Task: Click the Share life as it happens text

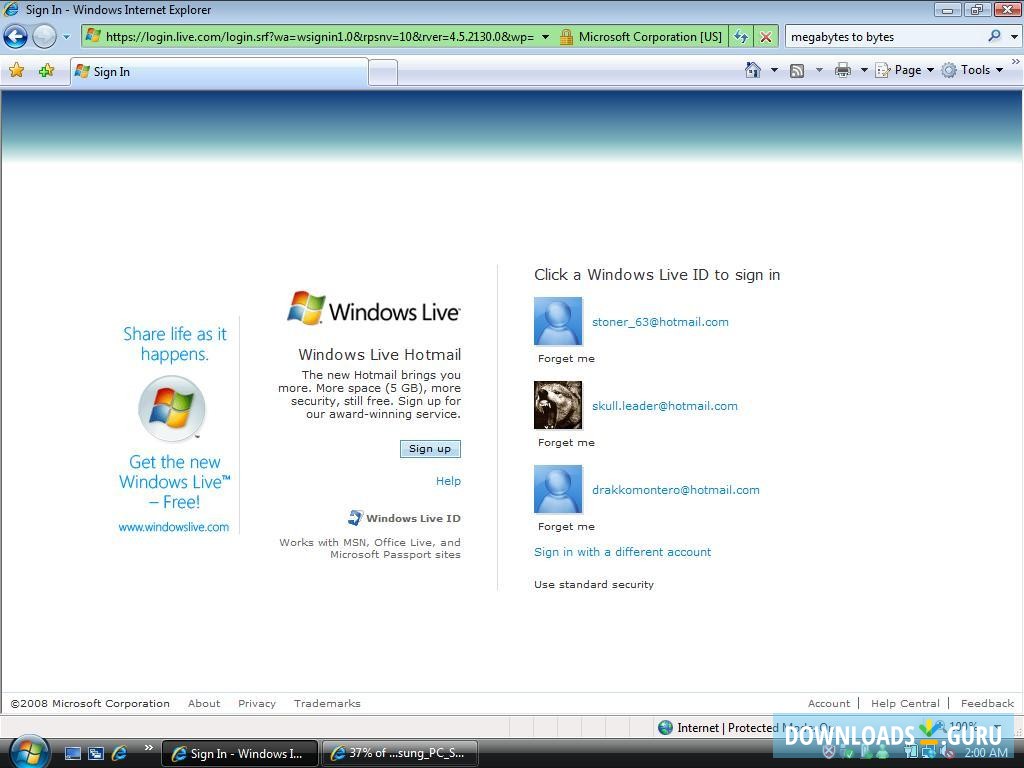Action: [x=174, y=344]
